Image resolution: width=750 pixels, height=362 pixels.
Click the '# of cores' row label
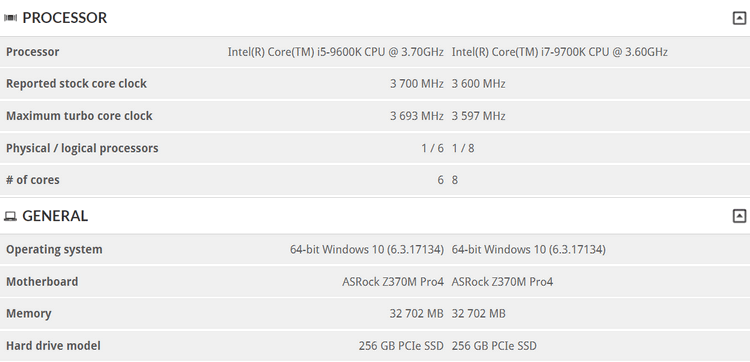point(33,180)
